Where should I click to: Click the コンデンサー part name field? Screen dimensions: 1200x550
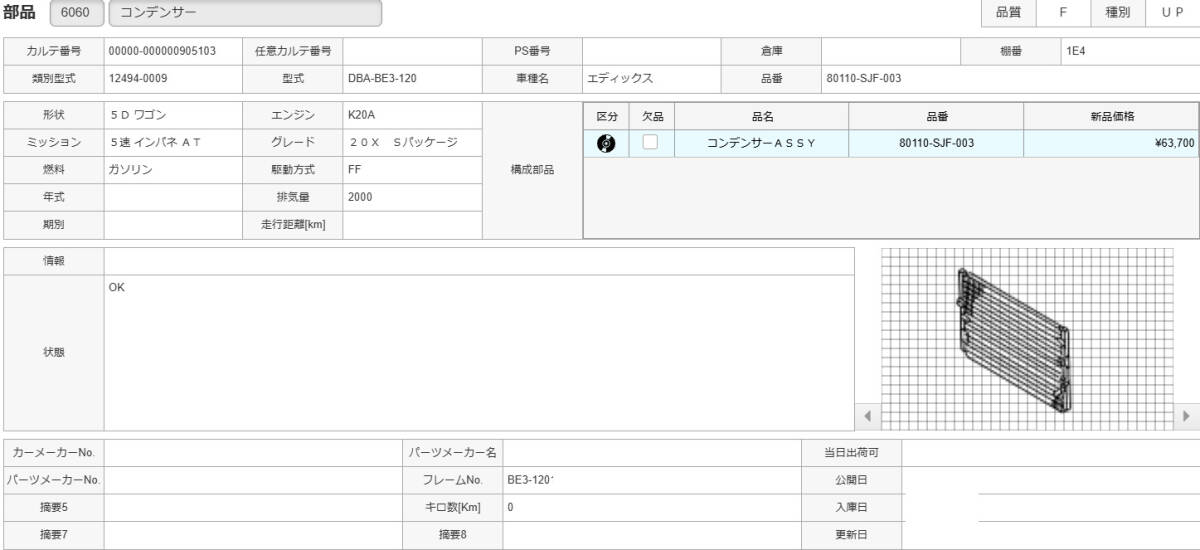point(245,13)
